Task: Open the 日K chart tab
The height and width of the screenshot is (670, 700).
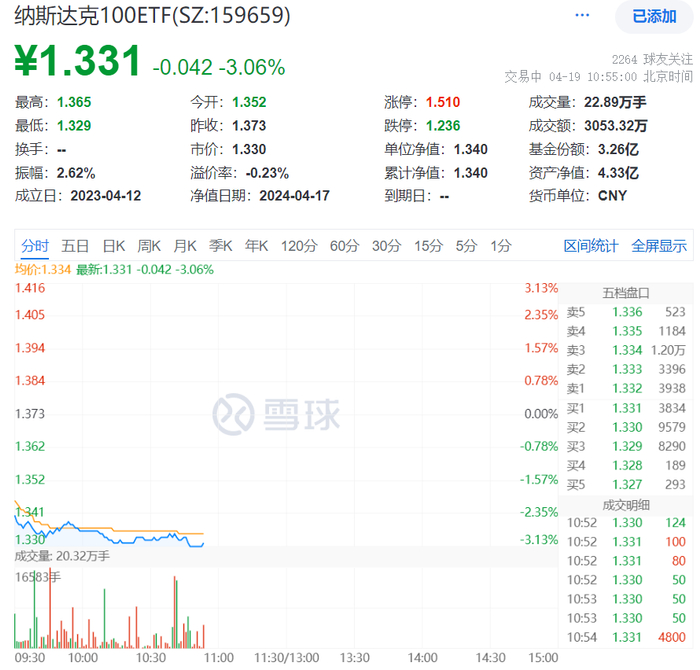Action: point(114,246)
